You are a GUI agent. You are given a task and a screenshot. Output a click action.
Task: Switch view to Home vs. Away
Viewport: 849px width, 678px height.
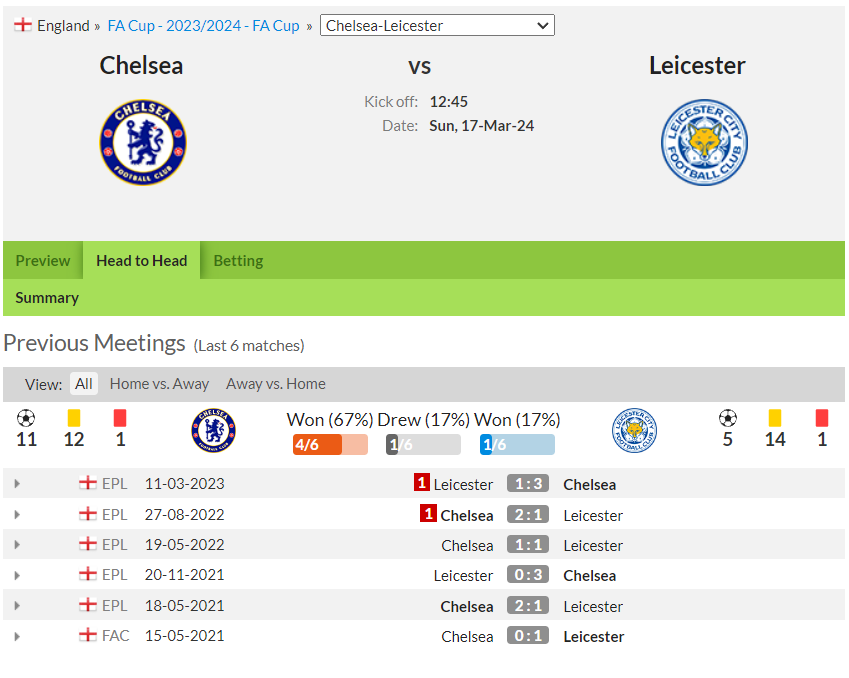pos(159,383)
